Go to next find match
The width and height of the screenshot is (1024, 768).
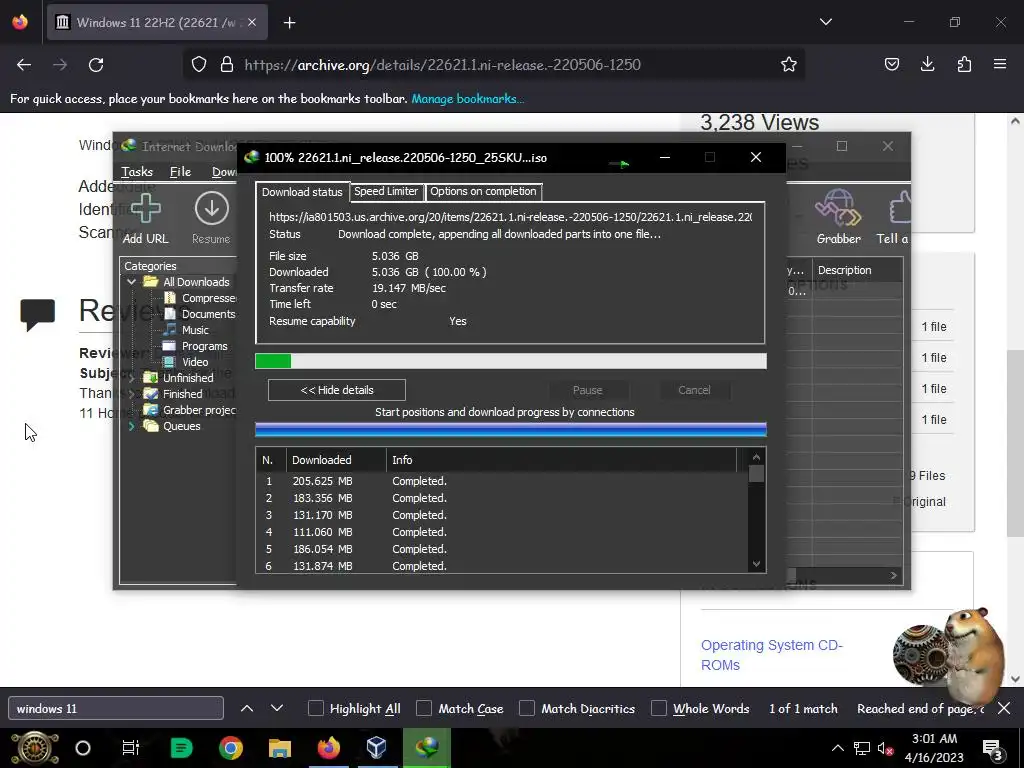277,709
